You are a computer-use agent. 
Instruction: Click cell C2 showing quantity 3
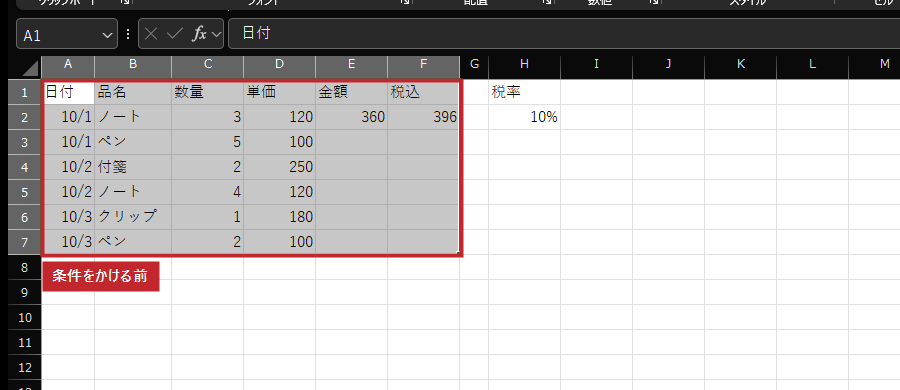(x=208, y=117)
